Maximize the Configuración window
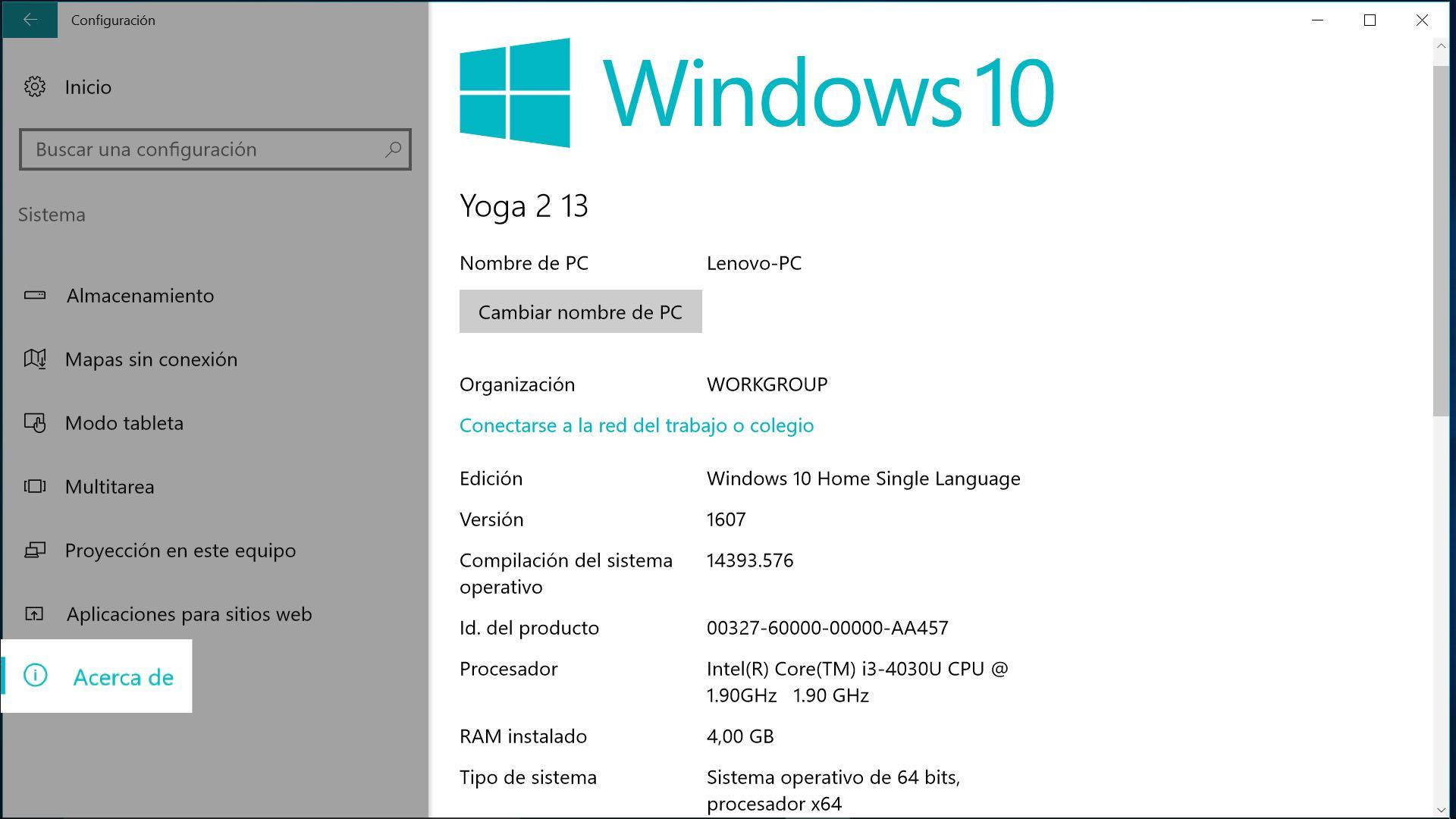This screenshot has width=1456, height=819. (1370, 20)
